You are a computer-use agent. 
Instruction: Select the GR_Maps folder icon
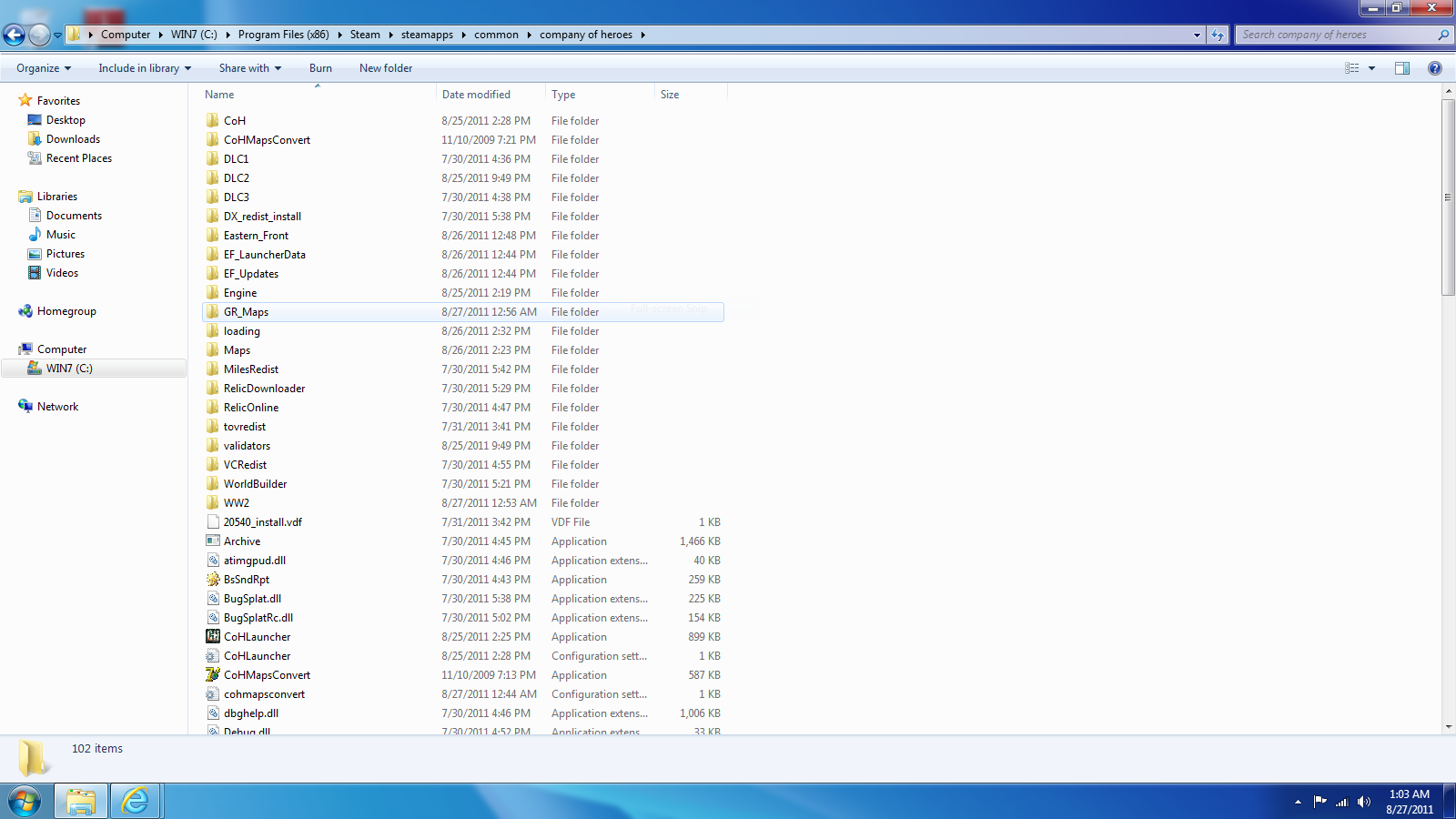point(213,311)
